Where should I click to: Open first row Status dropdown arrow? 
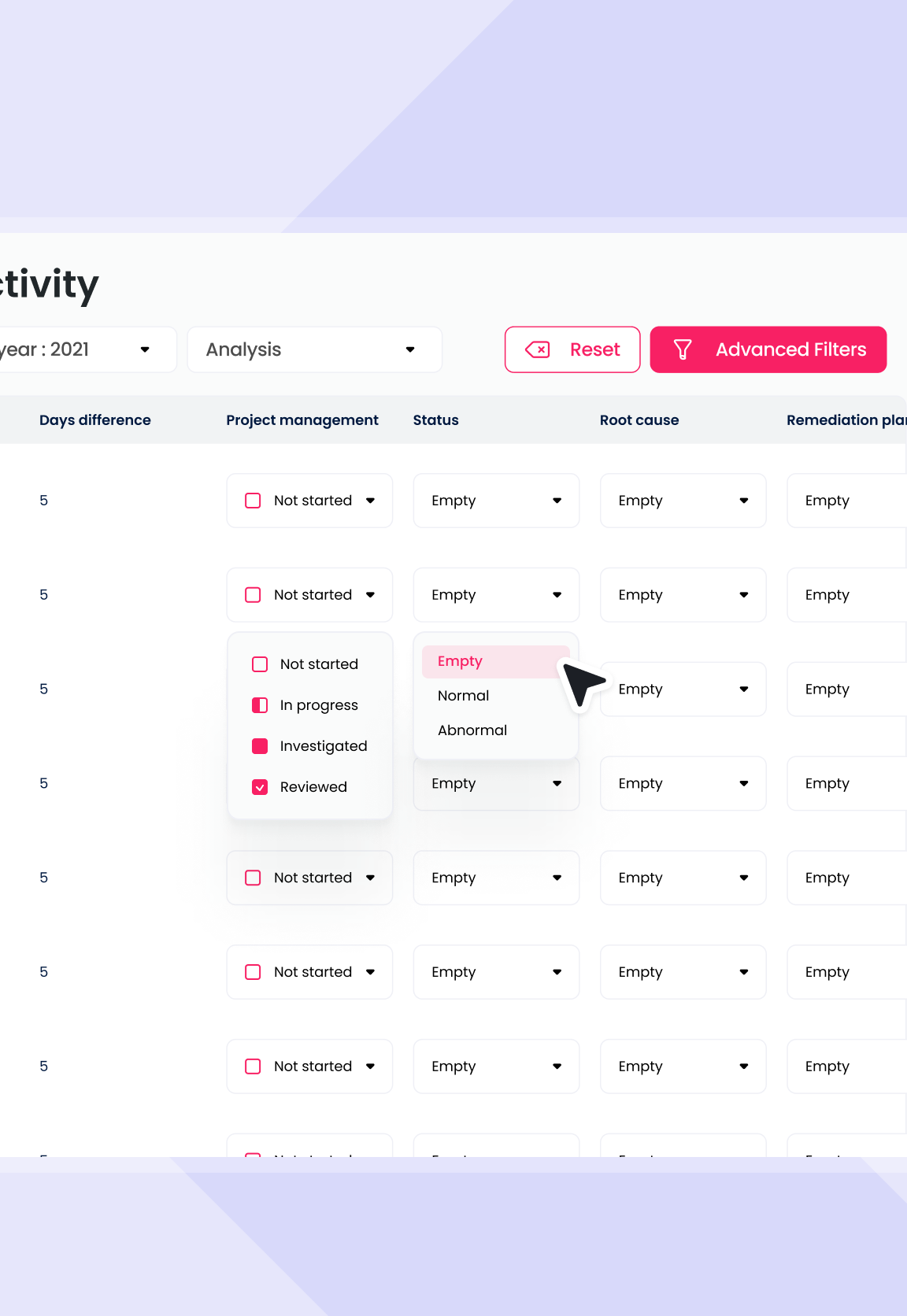(x=557, y=501)
